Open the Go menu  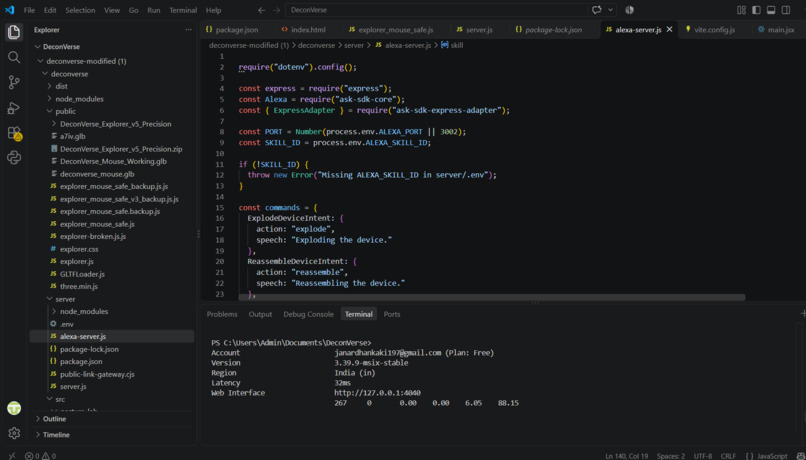(x=134, y=10)
